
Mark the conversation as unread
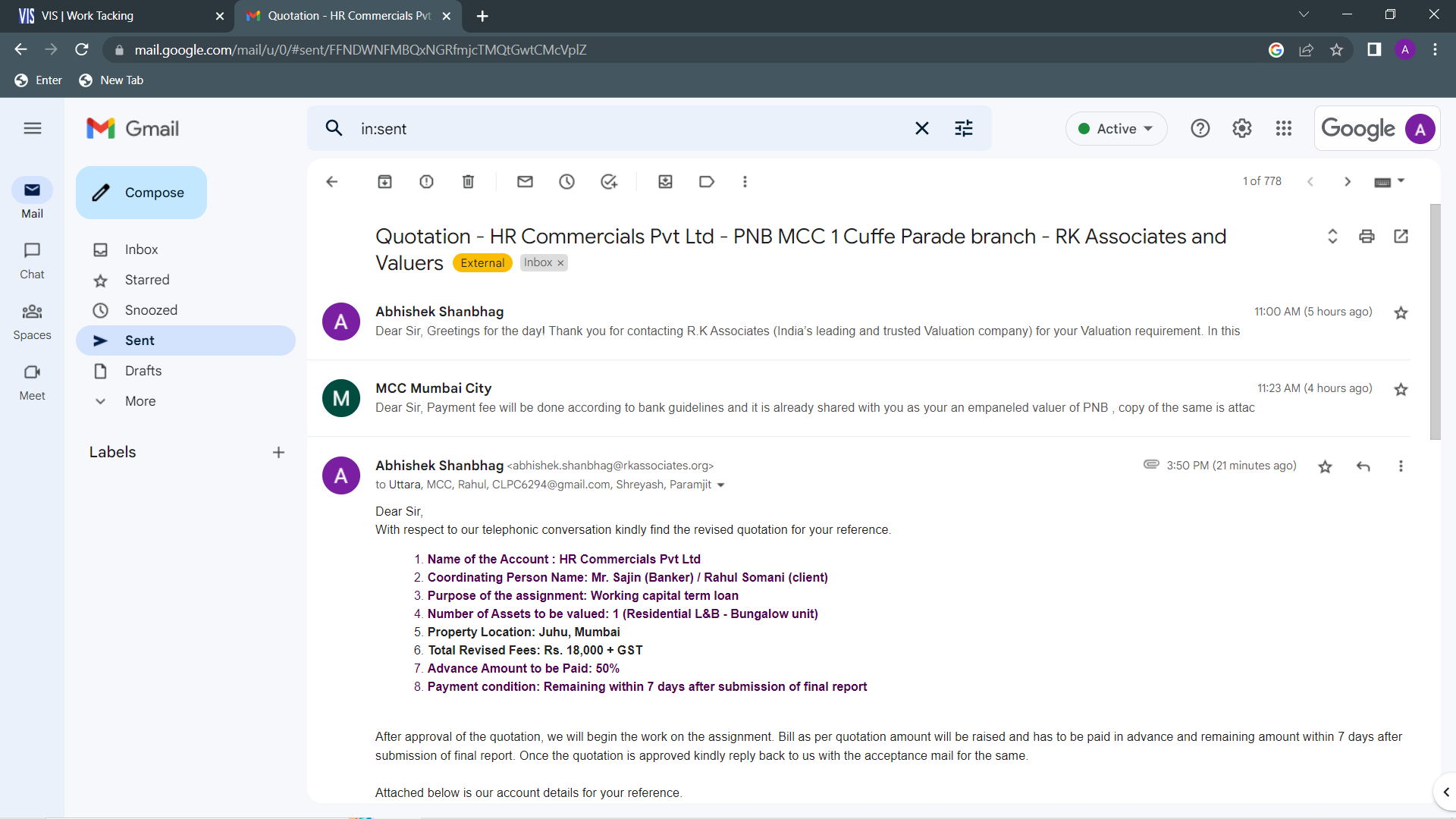point(525,181)
